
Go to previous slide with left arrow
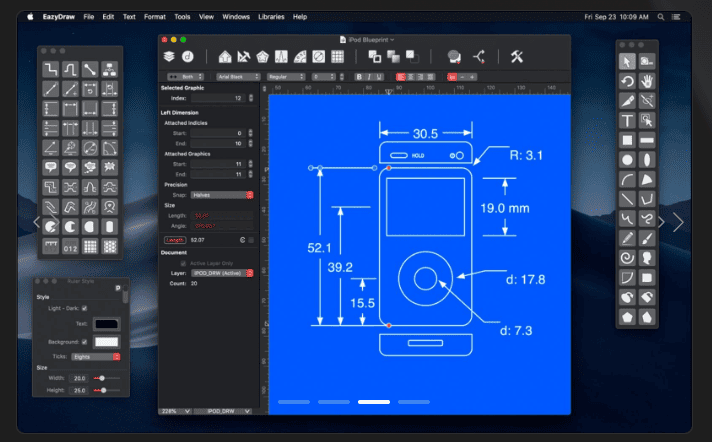[37, 222]
